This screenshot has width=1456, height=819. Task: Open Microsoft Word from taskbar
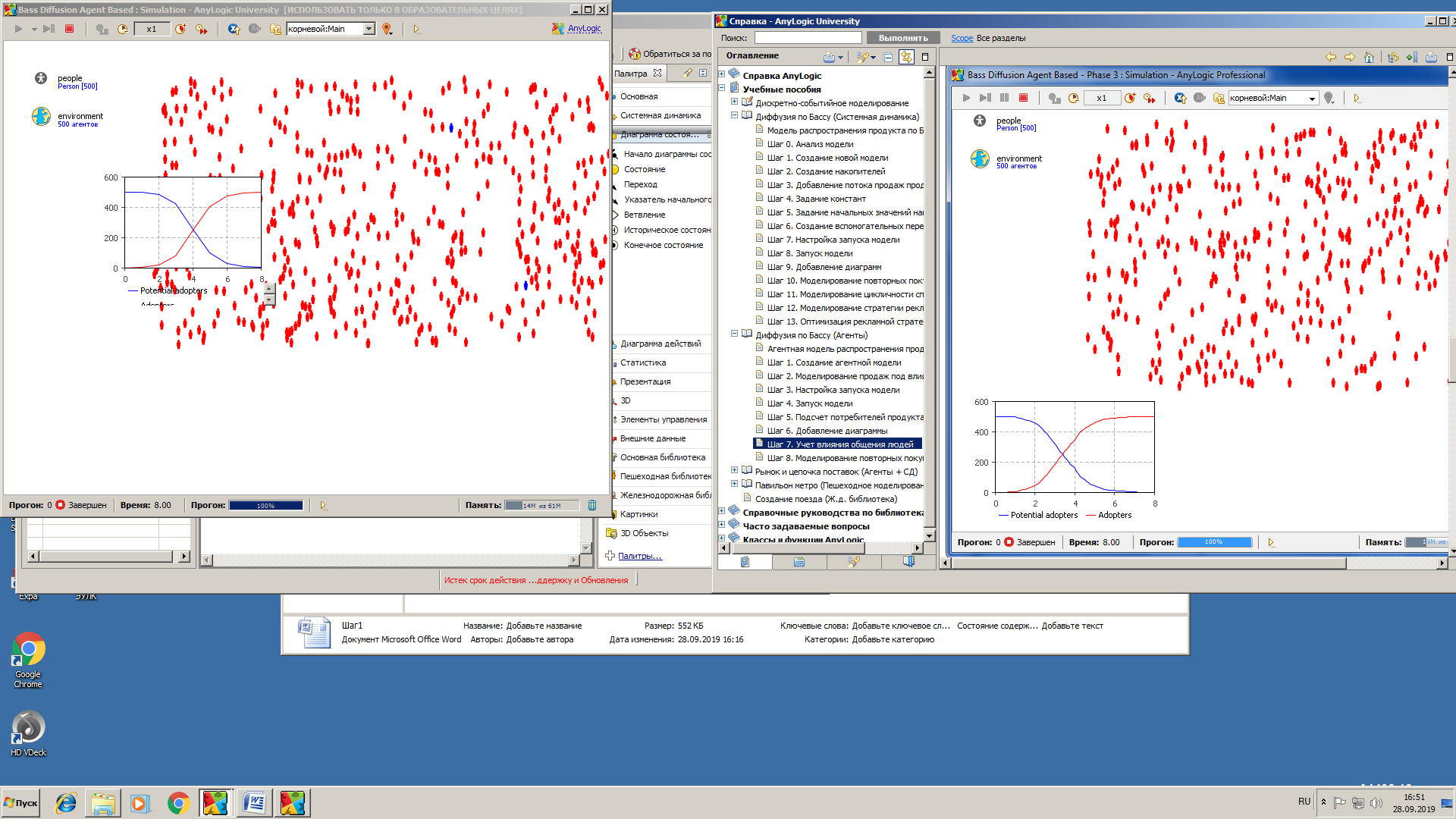click(x=254, y=803)
